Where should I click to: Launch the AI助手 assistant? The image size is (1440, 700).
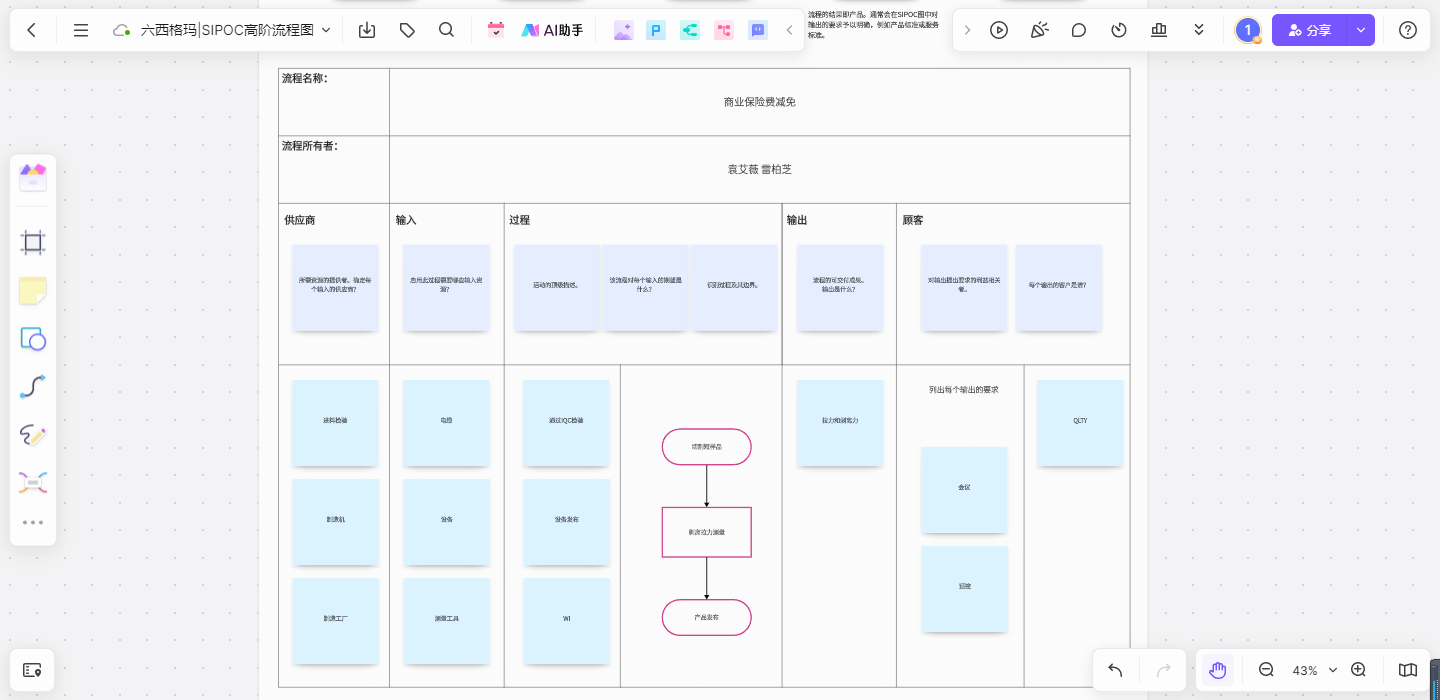click(x=552, y=30)
